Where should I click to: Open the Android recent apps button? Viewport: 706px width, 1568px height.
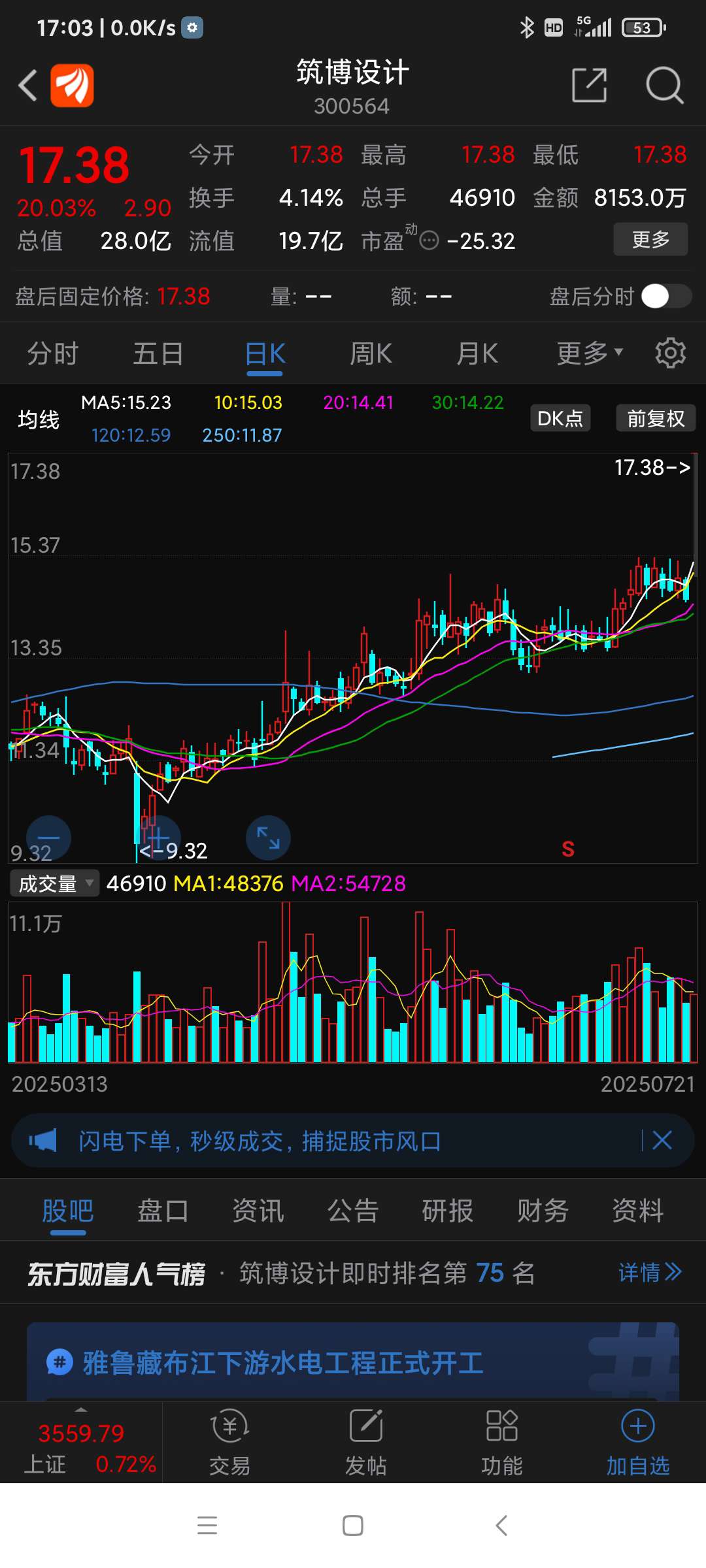pos(207,1526)
